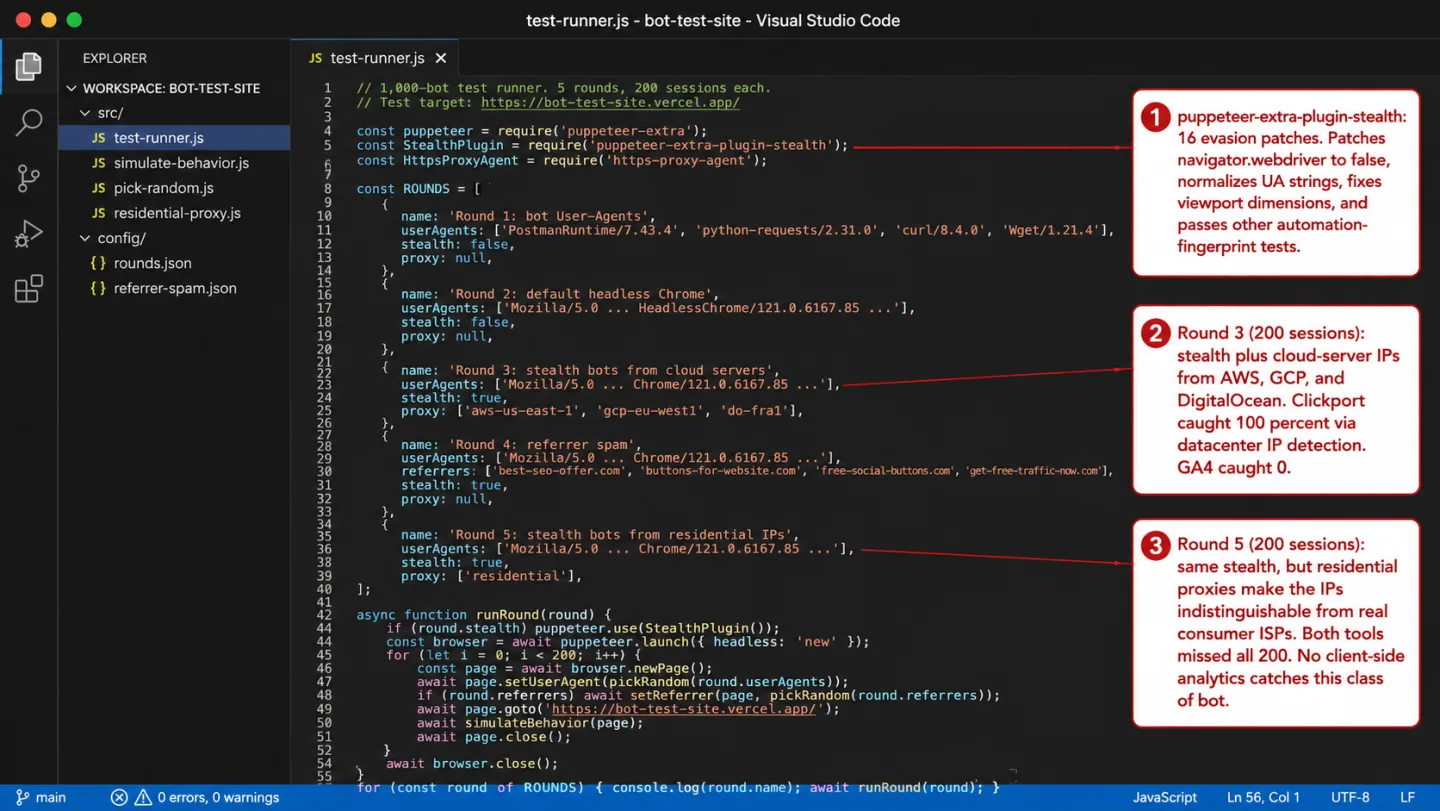This screenshot has width=1440, height=811.
Task: Change the UTF-8 encoding setting
Action: pyautogui.click(x=1350, y=797)
